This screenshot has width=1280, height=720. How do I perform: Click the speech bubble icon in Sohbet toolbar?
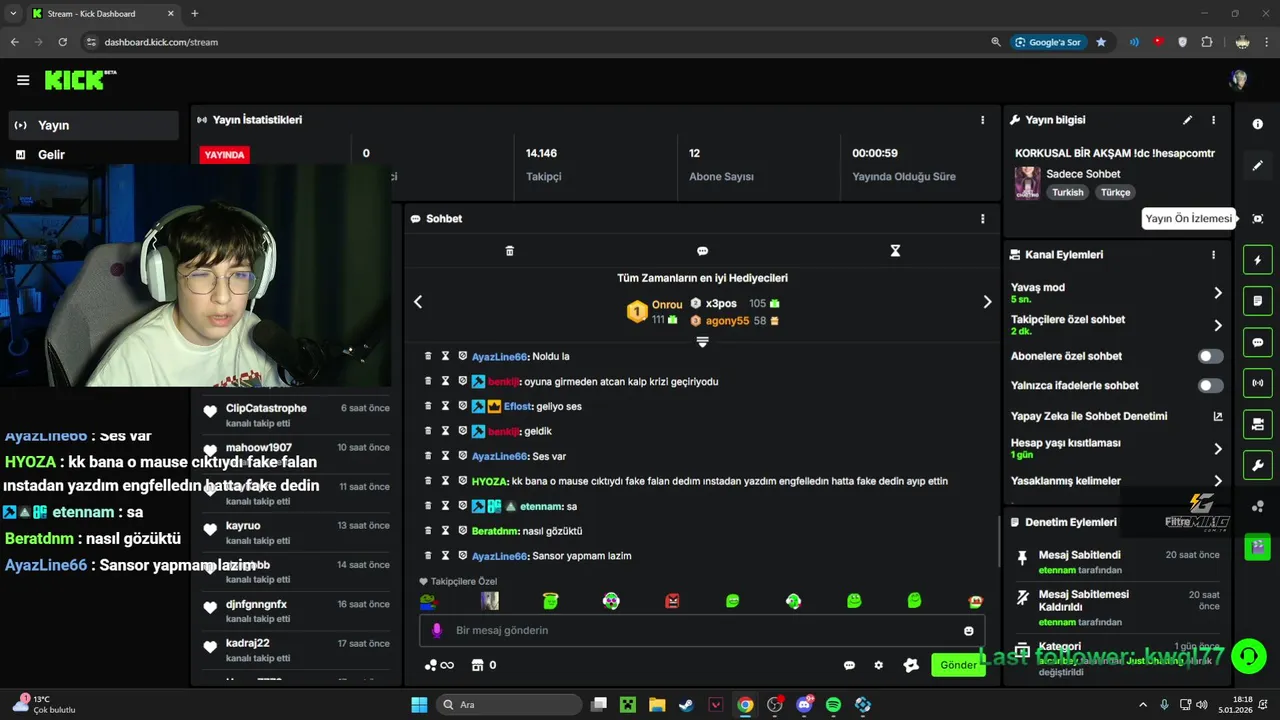point(702,251)
